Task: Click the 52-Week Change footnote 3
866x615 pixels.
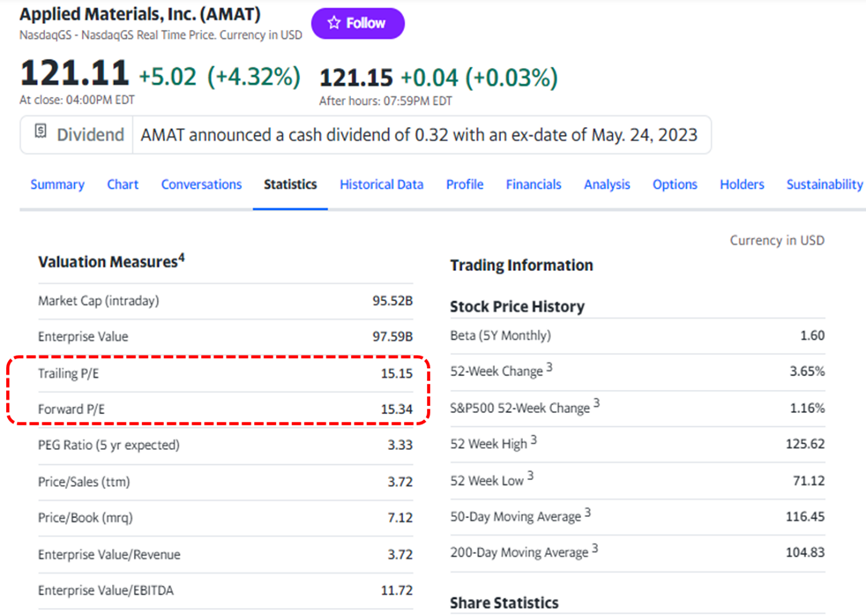Action: click(x=549, y=368)
